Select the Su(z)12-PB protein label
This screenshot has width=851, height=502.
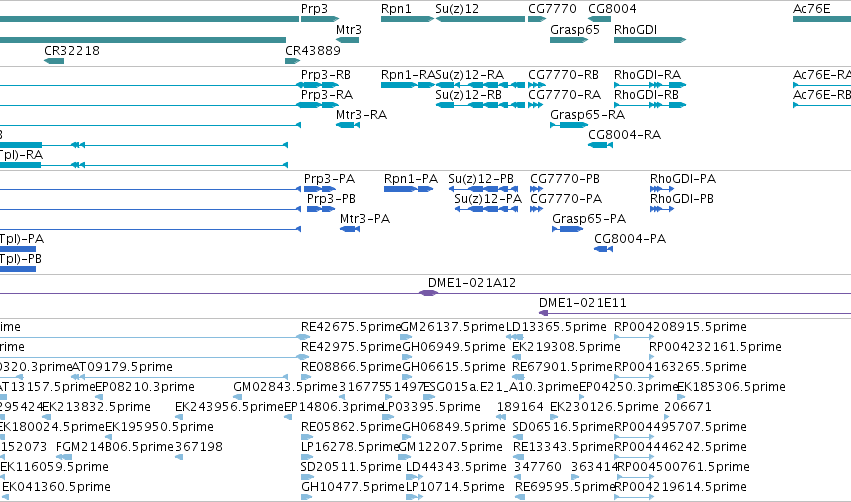481,179
